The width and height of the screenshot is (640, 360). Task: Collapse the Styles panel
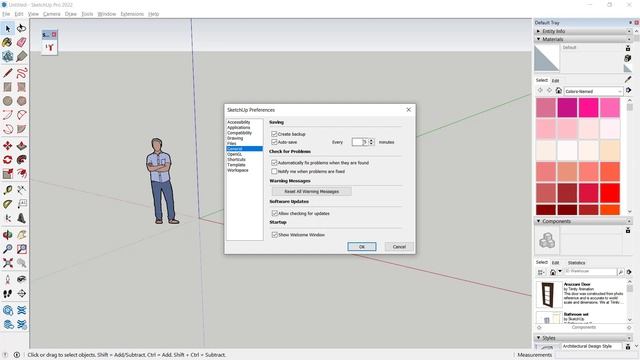click(538, 338)
